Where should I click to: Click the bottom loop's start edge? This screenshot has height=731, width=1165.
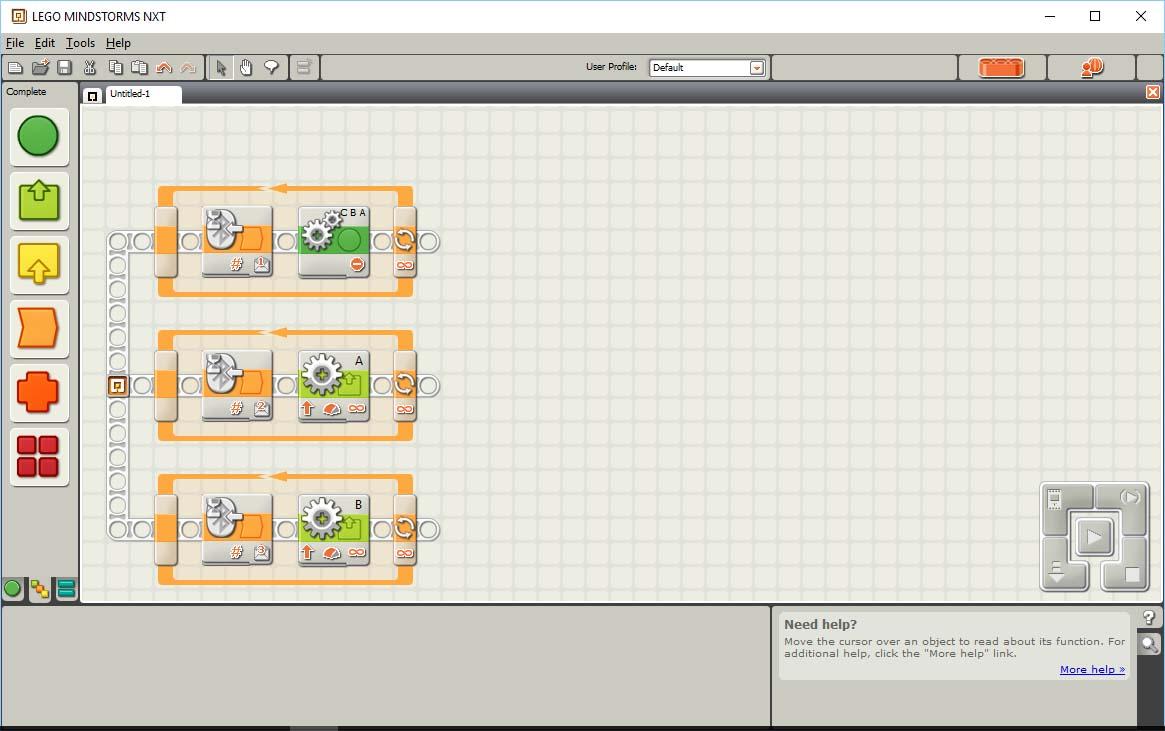166,530
